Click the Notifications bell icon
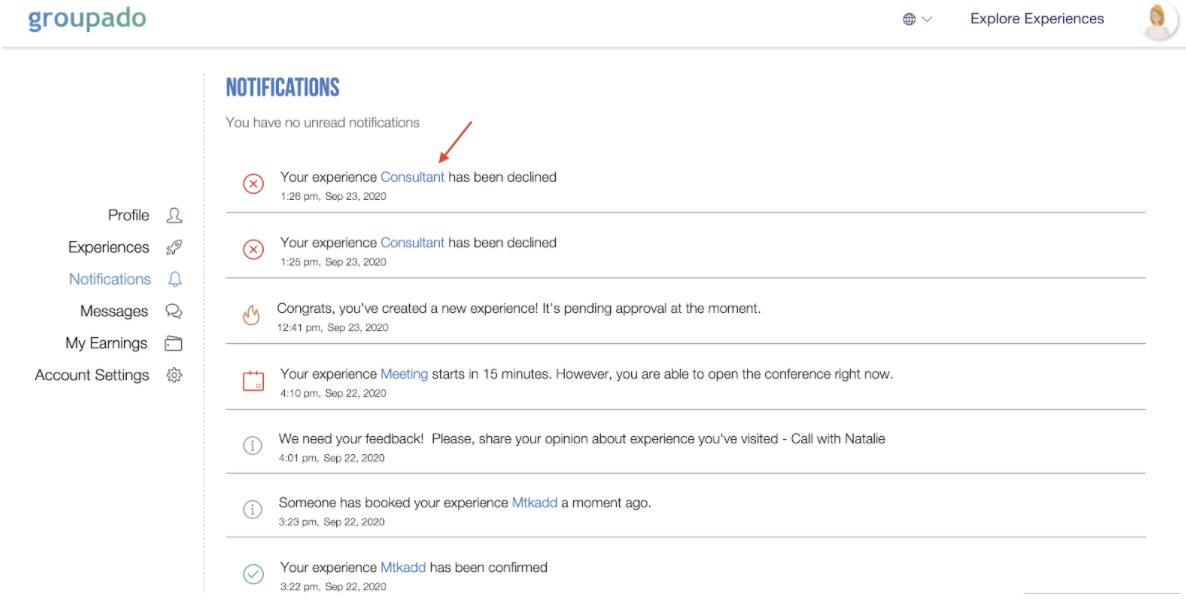The height and width of the screenshot is (602, 1186). point(175,279)
